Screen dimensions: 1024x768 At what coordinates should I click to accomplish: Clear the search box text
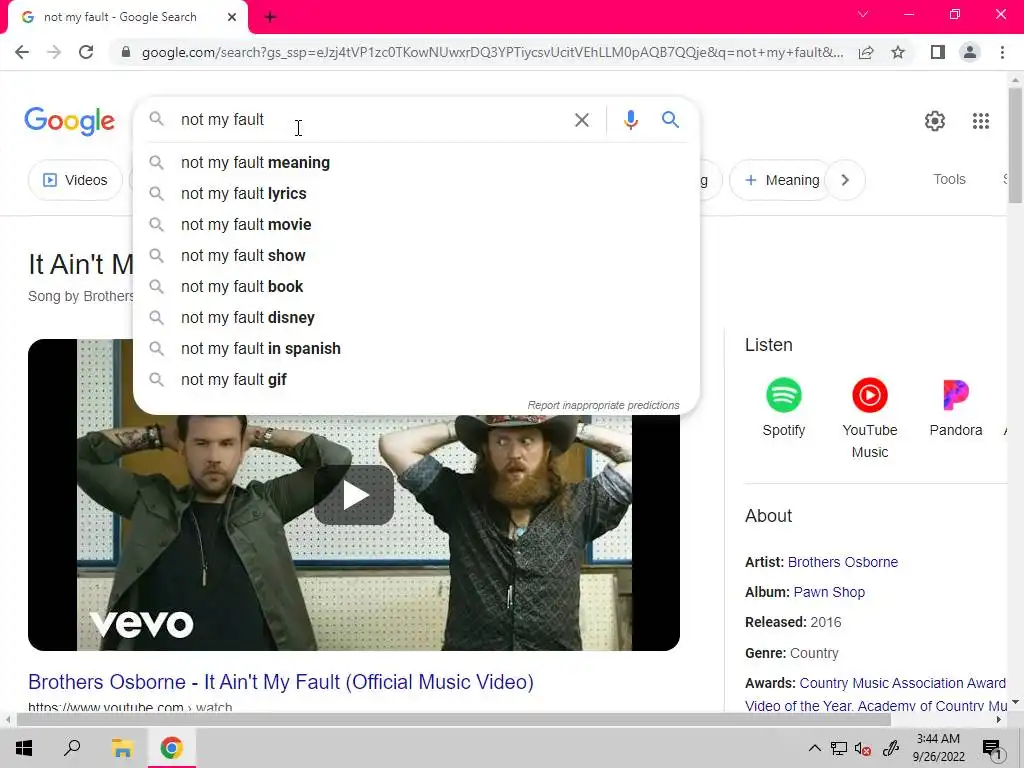click(581, 120)
